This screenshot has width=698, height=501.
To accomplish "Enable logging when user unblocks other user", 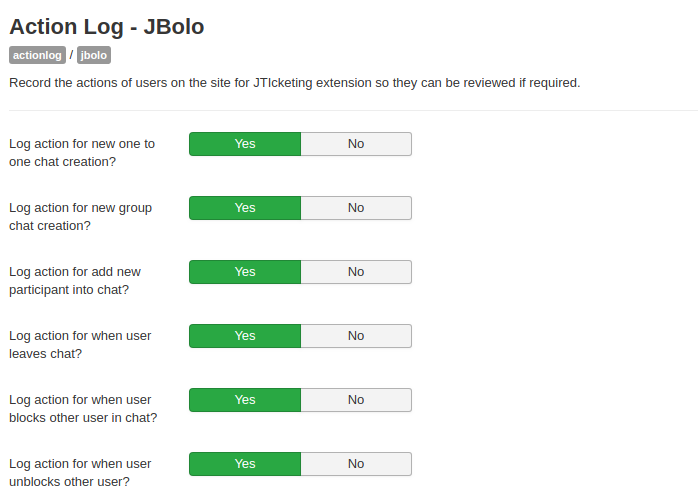I will (x=245, y=464).
